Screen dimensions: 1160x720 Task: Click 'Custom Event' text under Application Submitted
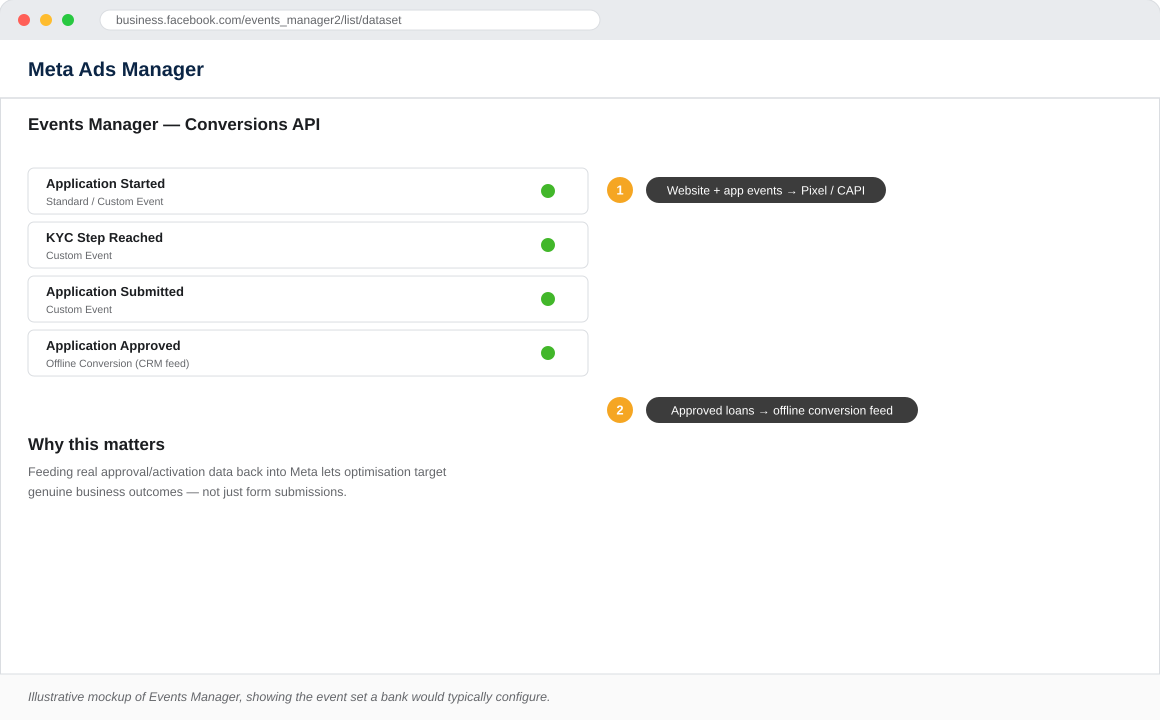(78, 309)
